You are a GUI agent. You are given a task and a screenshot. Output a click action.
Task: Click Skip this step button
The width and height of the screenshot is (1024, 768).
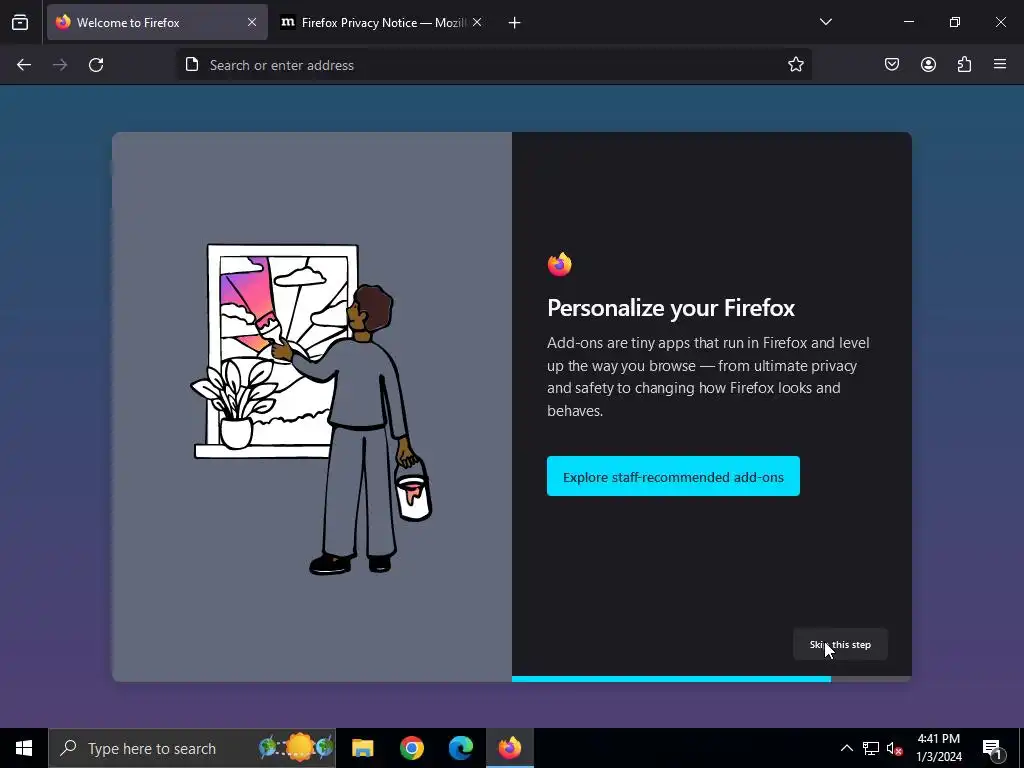pyautogui.click(x=840, y=645)
